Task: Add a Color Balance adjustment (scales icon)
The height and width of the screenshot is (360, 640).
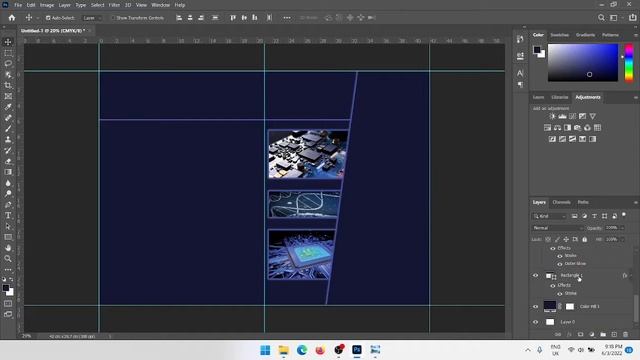Action: (x=558, y=128)
